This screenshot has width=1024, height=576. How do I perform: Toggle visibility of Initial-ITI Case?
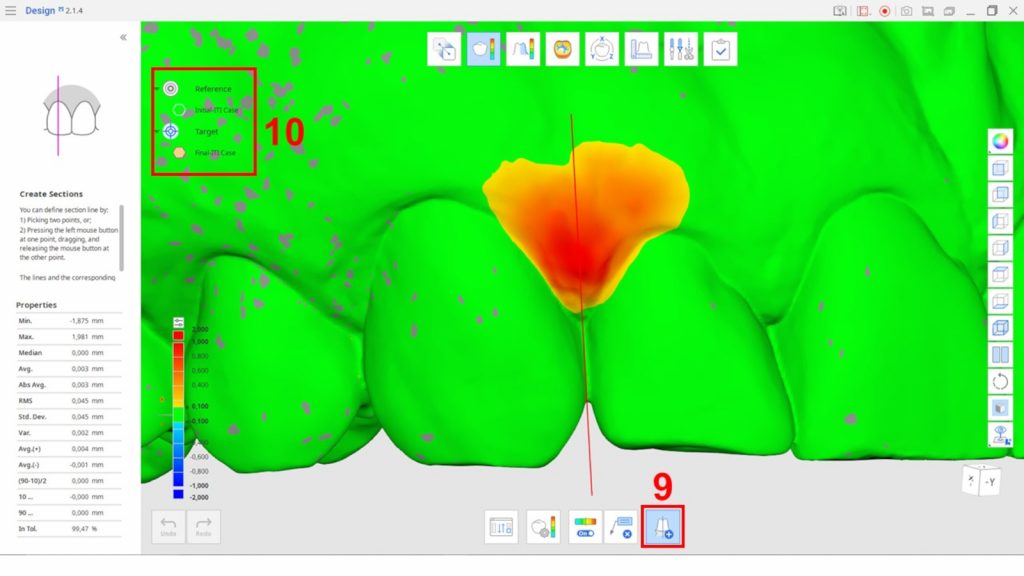click(x=179, y=110)
